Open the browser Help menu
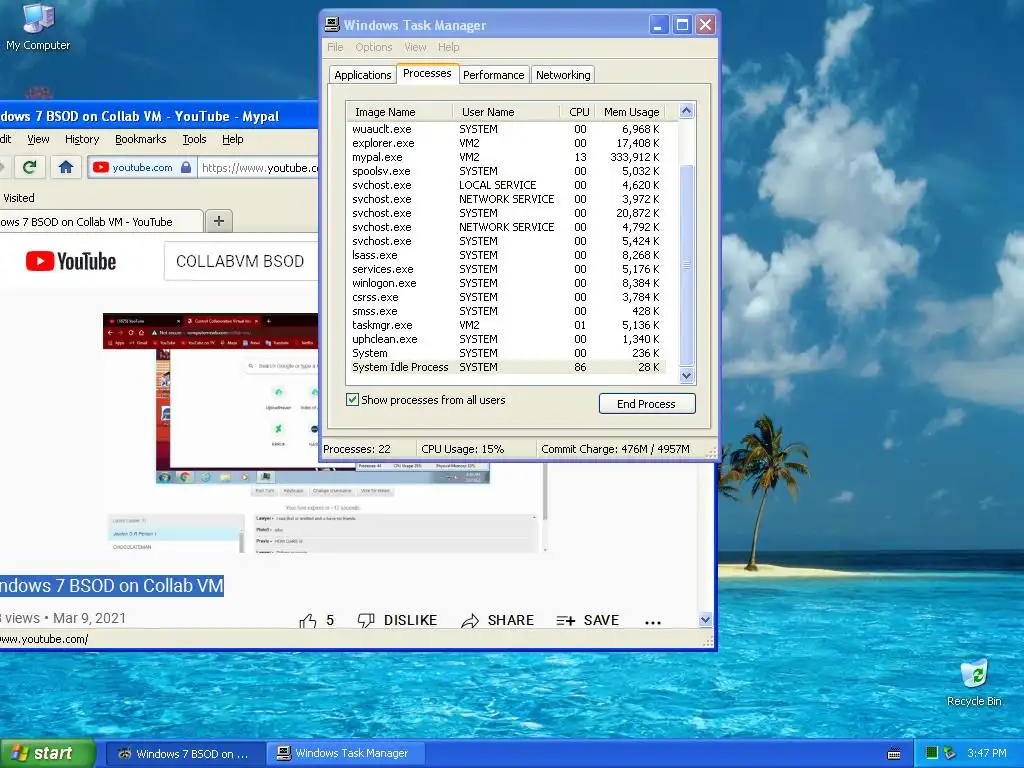Image resolution: width=1024 pixels, height=768 pixels. pos(232,139)
